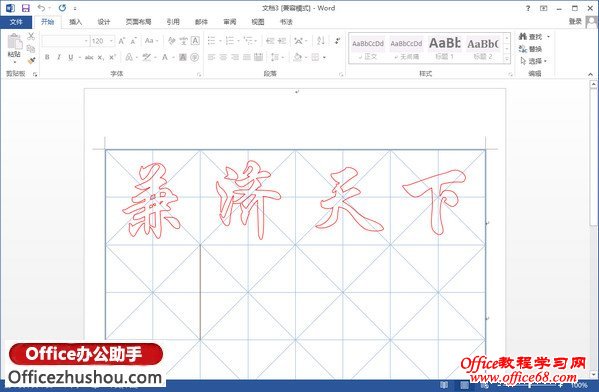
Task: Open the 文件 (File) menu
Action: tap(16, 22)
